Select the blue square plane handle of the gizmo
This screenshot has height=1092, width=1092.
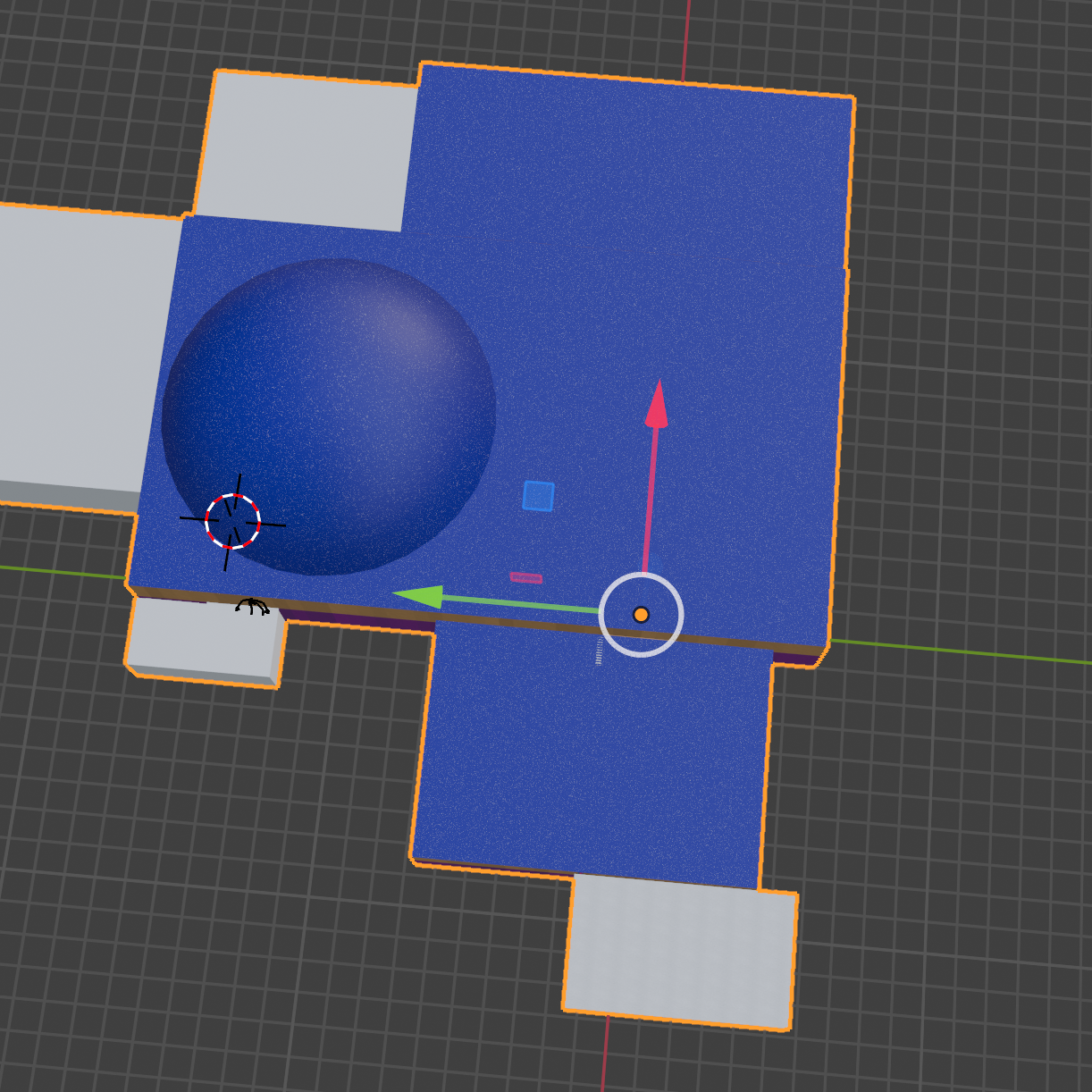pos(538,496)
